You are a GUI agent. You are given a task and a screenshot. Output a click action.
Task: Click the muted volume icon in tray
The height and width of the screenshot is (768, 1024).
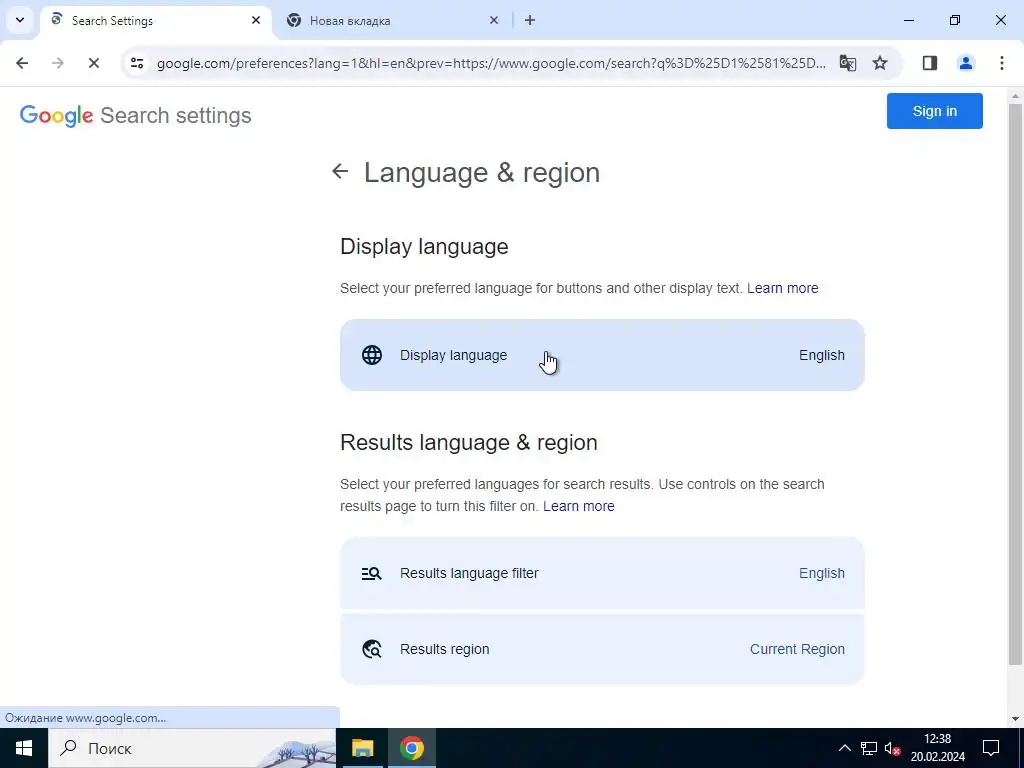coord(892,748)
